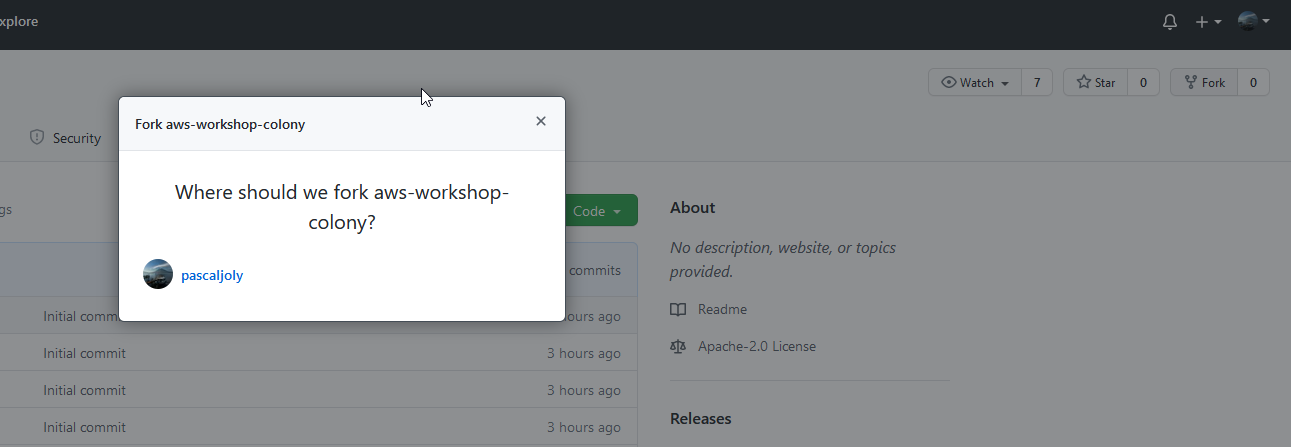The image size is (1291, 447).
Task: Open fork count next to Fork
Action: click(x=1253, y=82)
